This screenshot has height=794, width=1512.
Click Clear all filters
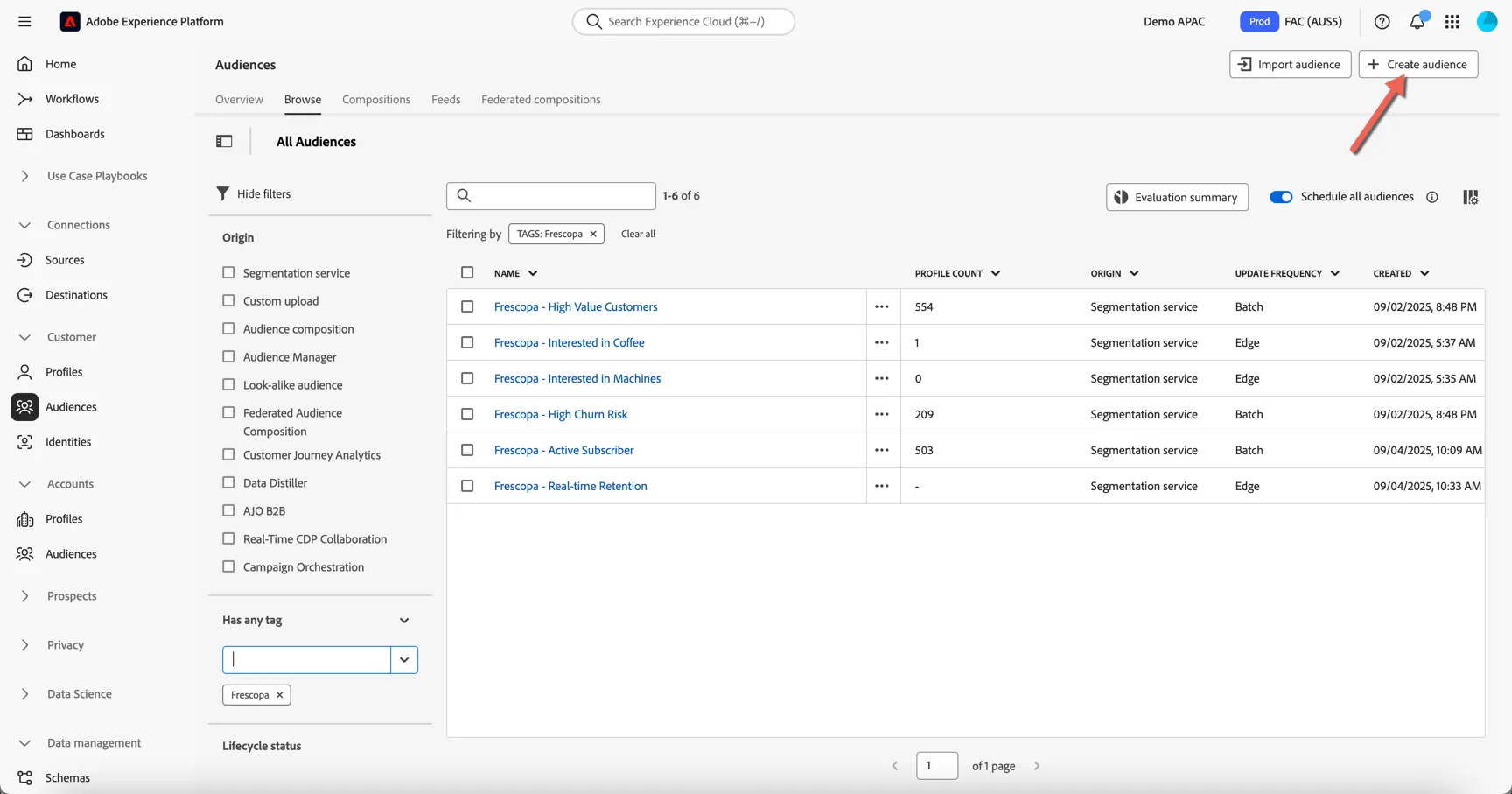(x=638, y=234)
